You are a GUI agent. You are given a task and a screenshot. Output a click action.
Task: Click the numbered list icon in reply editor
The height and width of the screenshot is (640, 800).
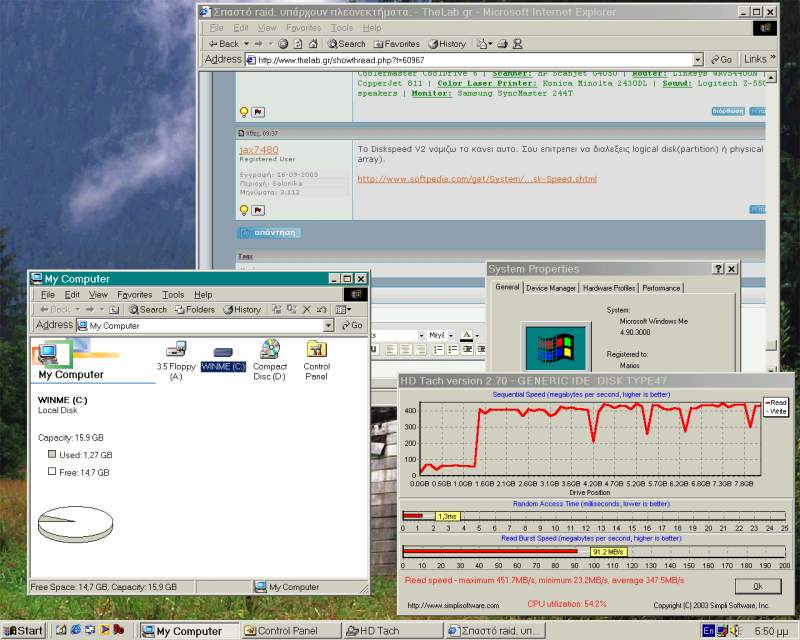coord(438,350)
